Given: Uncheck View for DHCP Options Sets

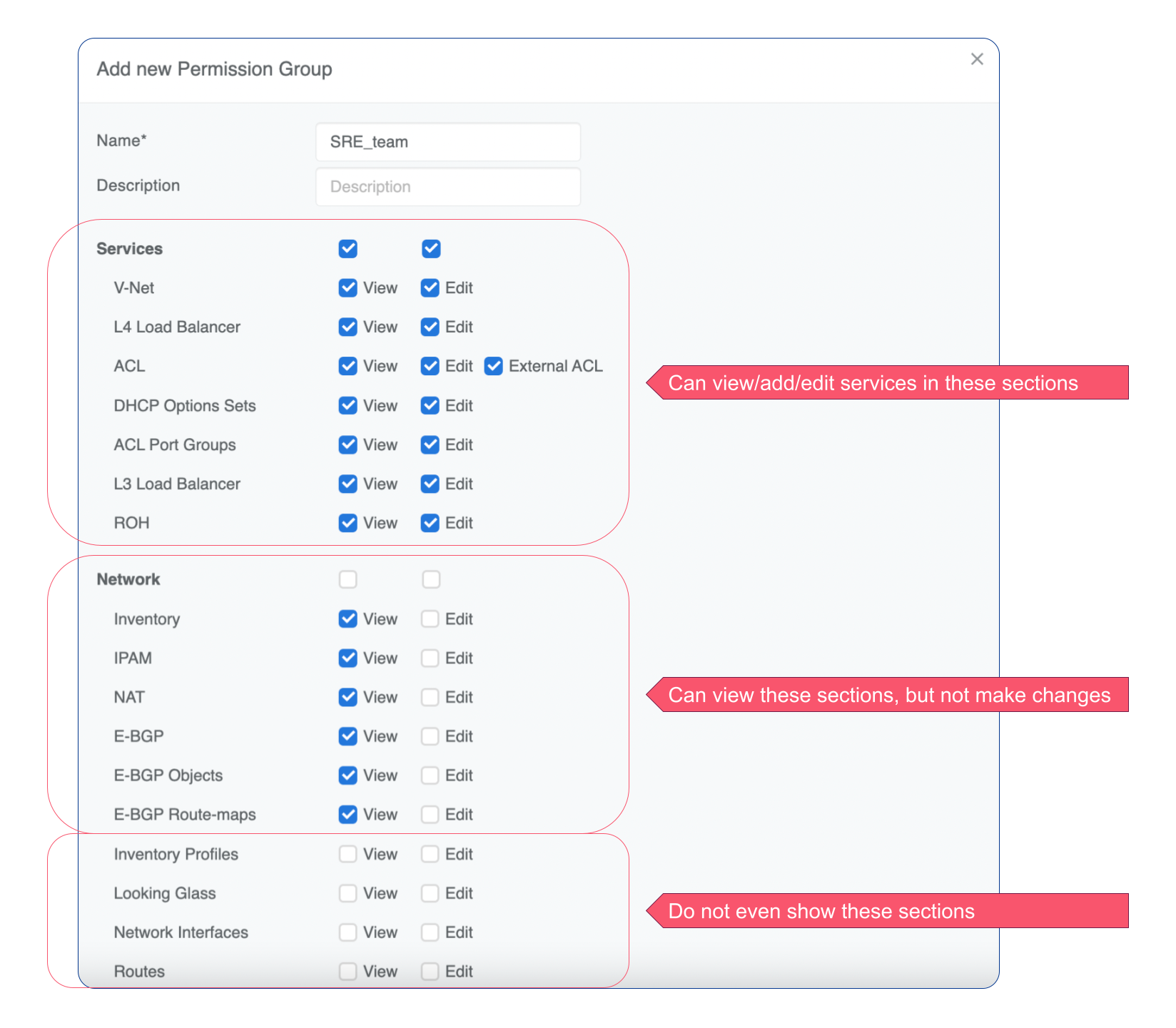Looking at the screenshot, I should coord(348,405).
